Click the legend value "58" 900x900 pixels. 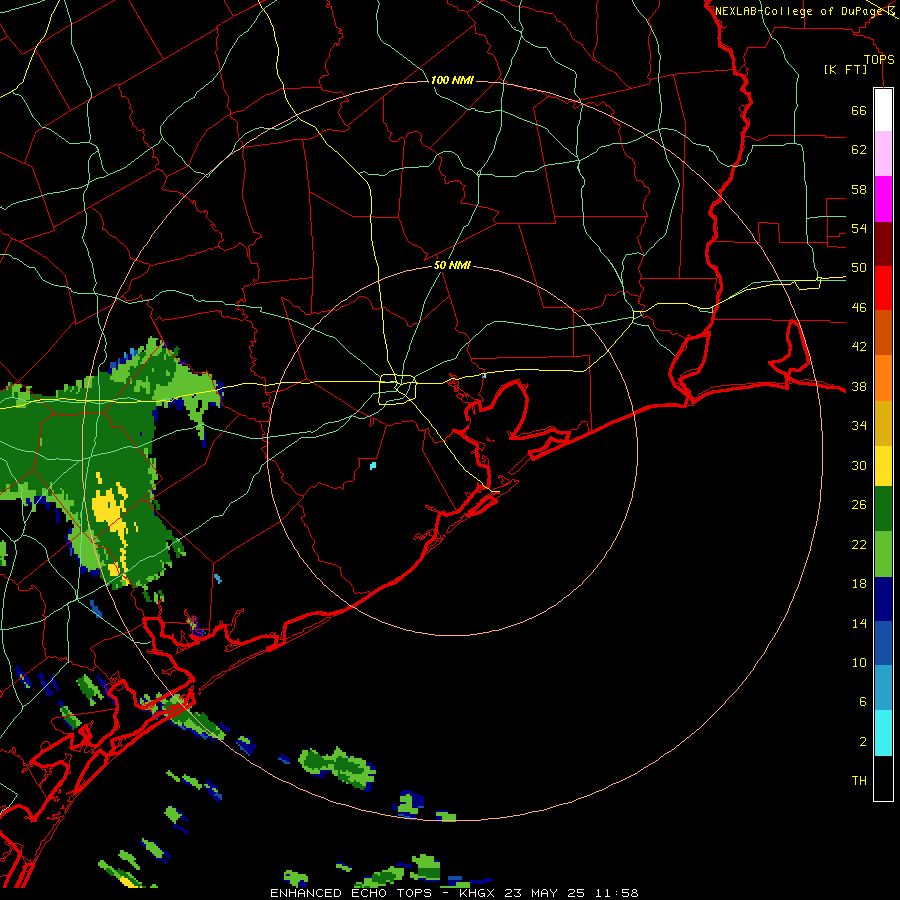click(x=859, y=189)
